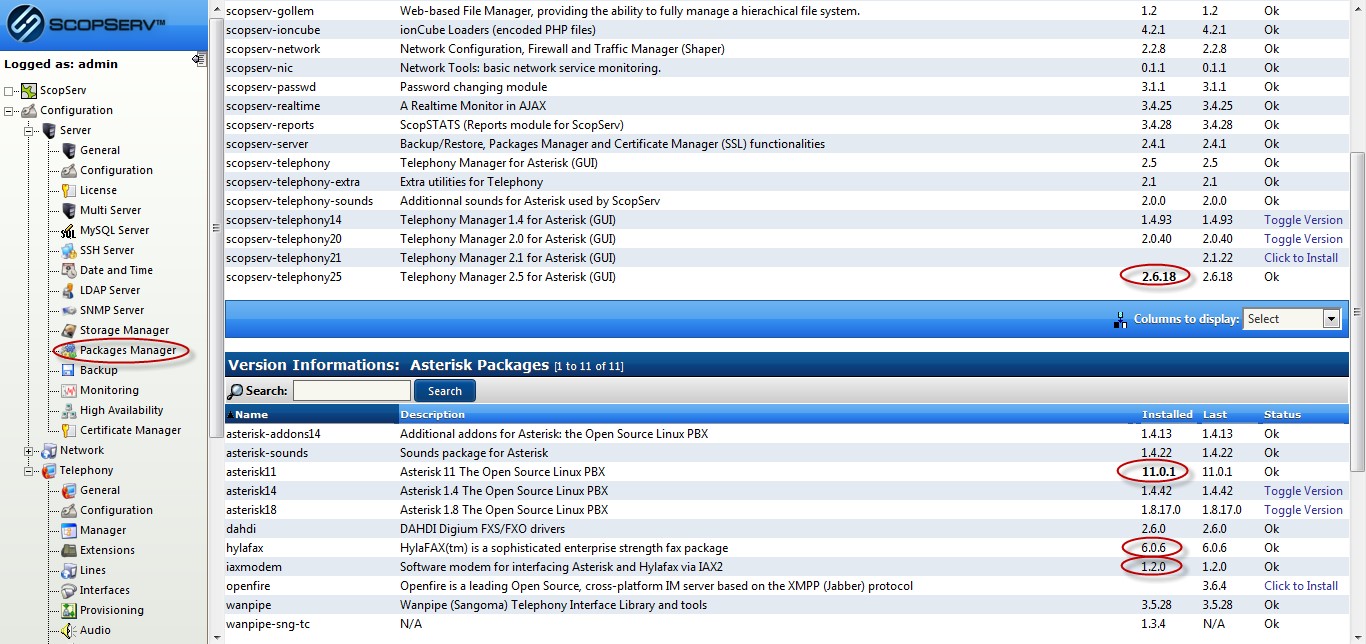Sort Asterisk packages by Last column
This screenshot has width=1366, height=644.
click(x=1214, y=414)
